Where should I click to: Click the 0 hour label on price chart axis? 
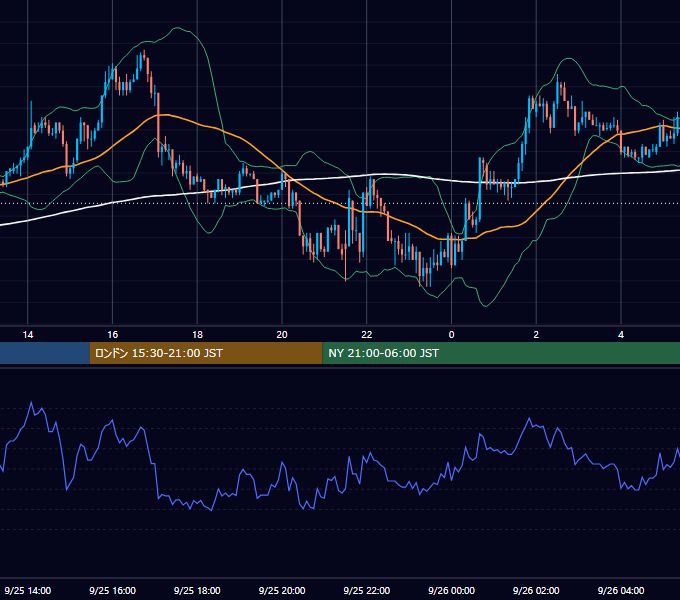[x=451, y=335]
